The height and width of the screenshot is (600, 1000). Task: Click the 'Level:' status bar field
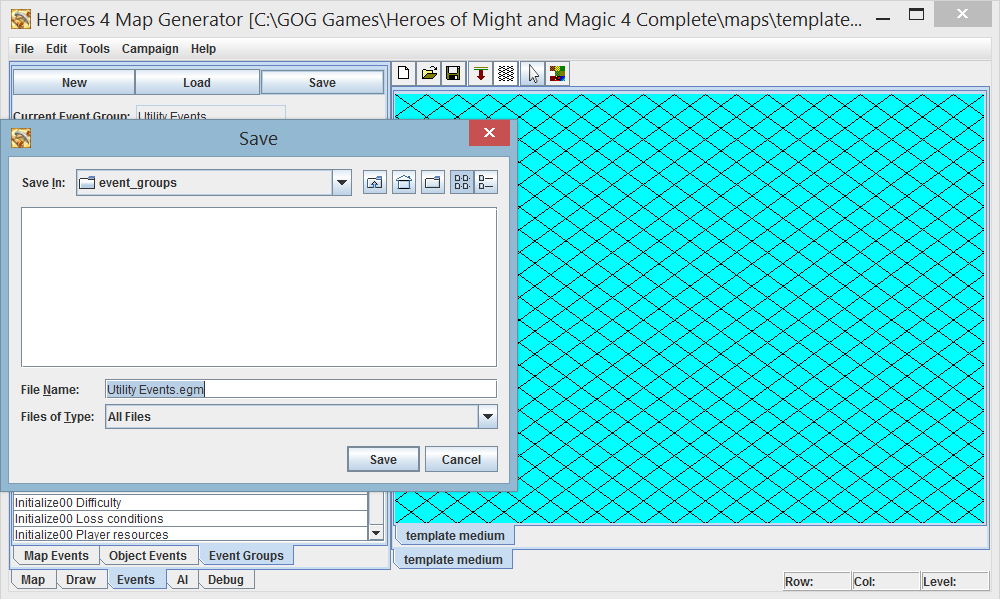coord(955,582)
